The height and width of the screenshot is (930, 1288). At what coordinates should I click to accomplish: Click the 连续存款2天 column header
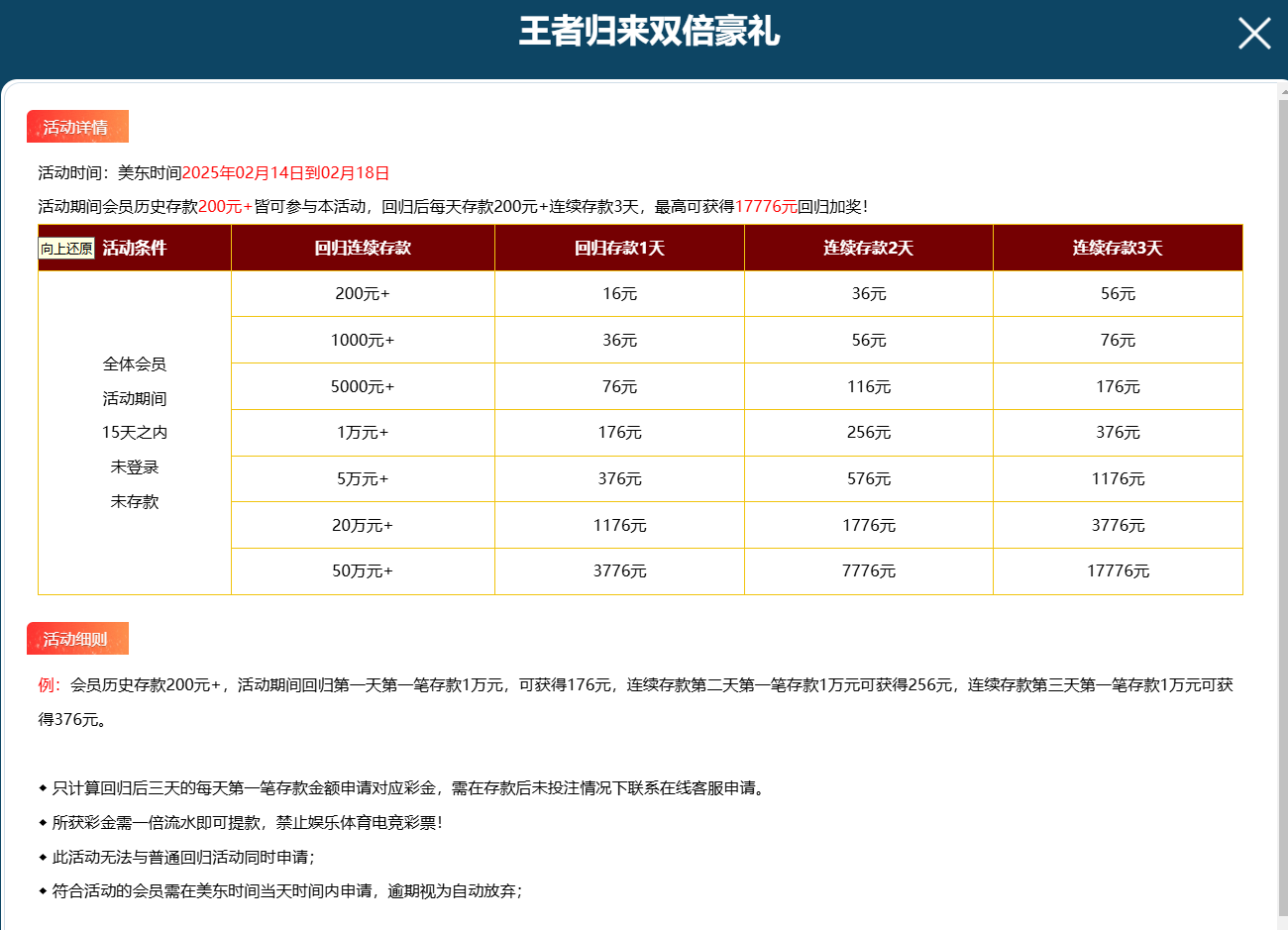(869, 248)
